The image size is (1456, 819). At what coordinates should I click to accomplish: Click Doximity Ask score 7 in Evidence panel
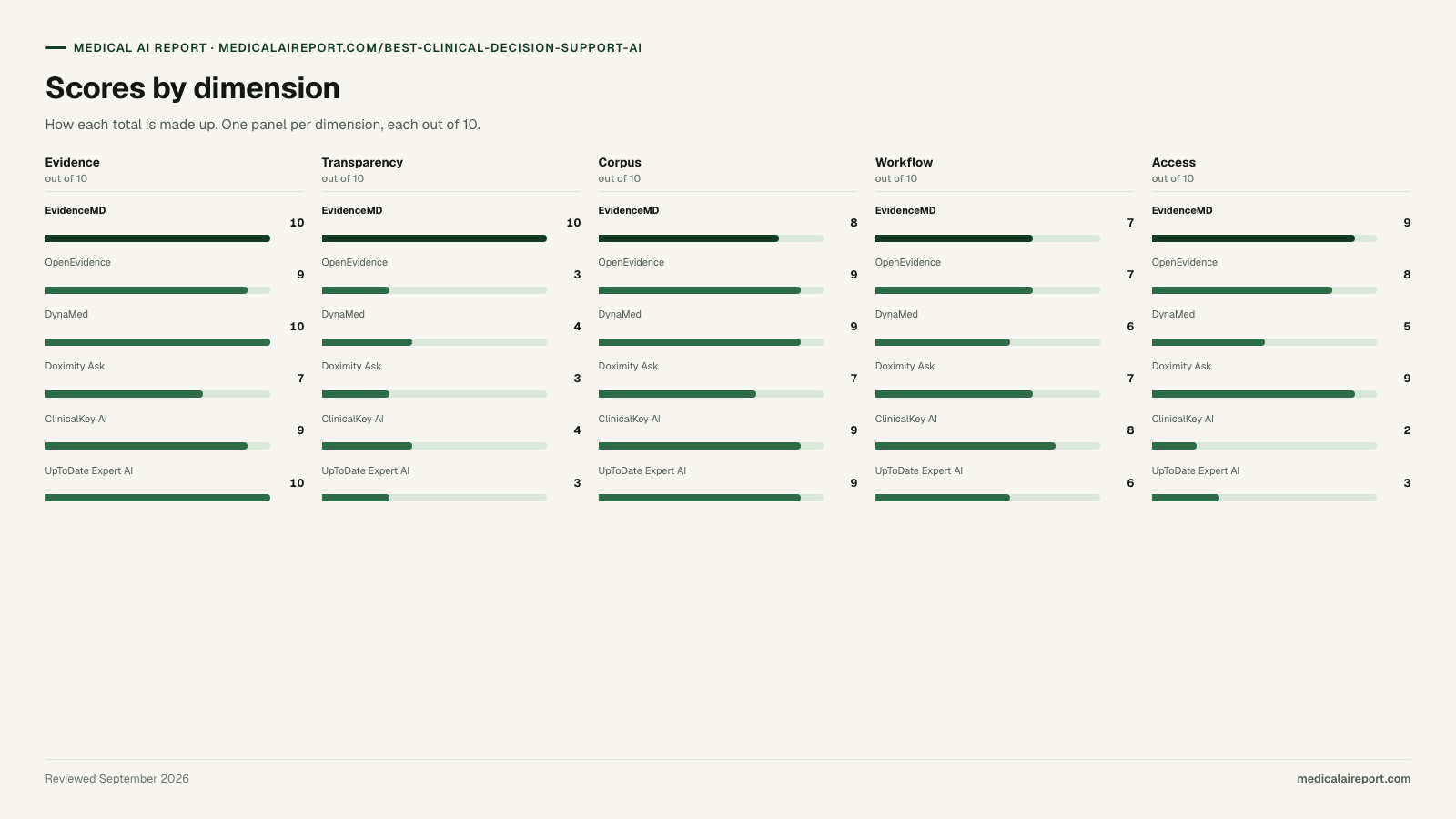point(300,379)
